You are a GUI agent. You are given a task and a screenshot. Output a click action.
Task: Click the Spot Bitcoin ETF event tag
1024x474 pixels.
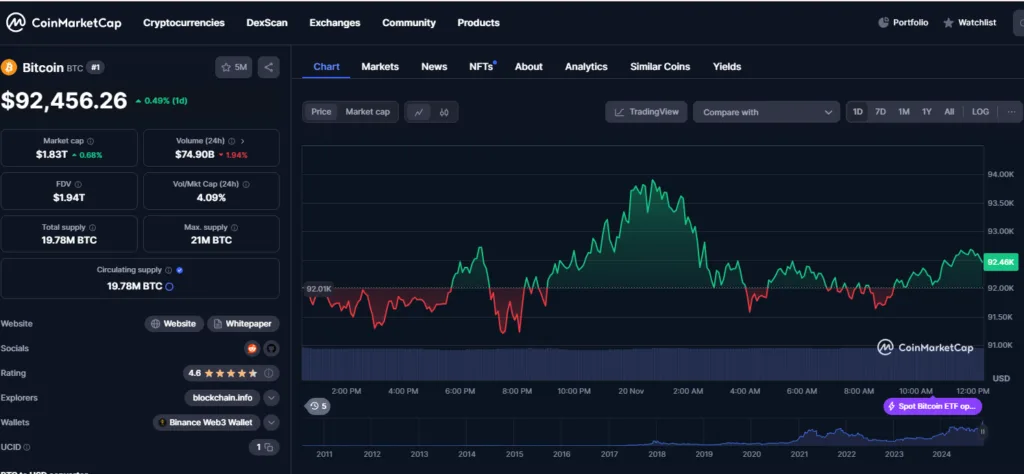pos(933,406)
